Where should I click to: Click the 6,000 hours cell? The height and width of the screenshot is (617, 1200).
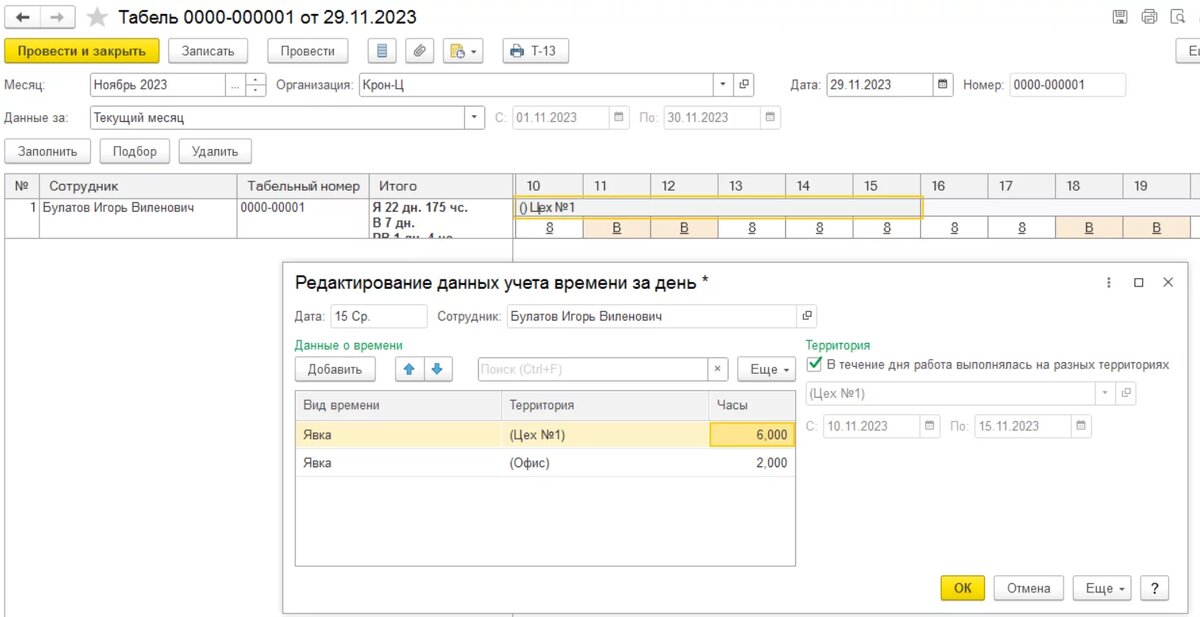click(752, 434)
